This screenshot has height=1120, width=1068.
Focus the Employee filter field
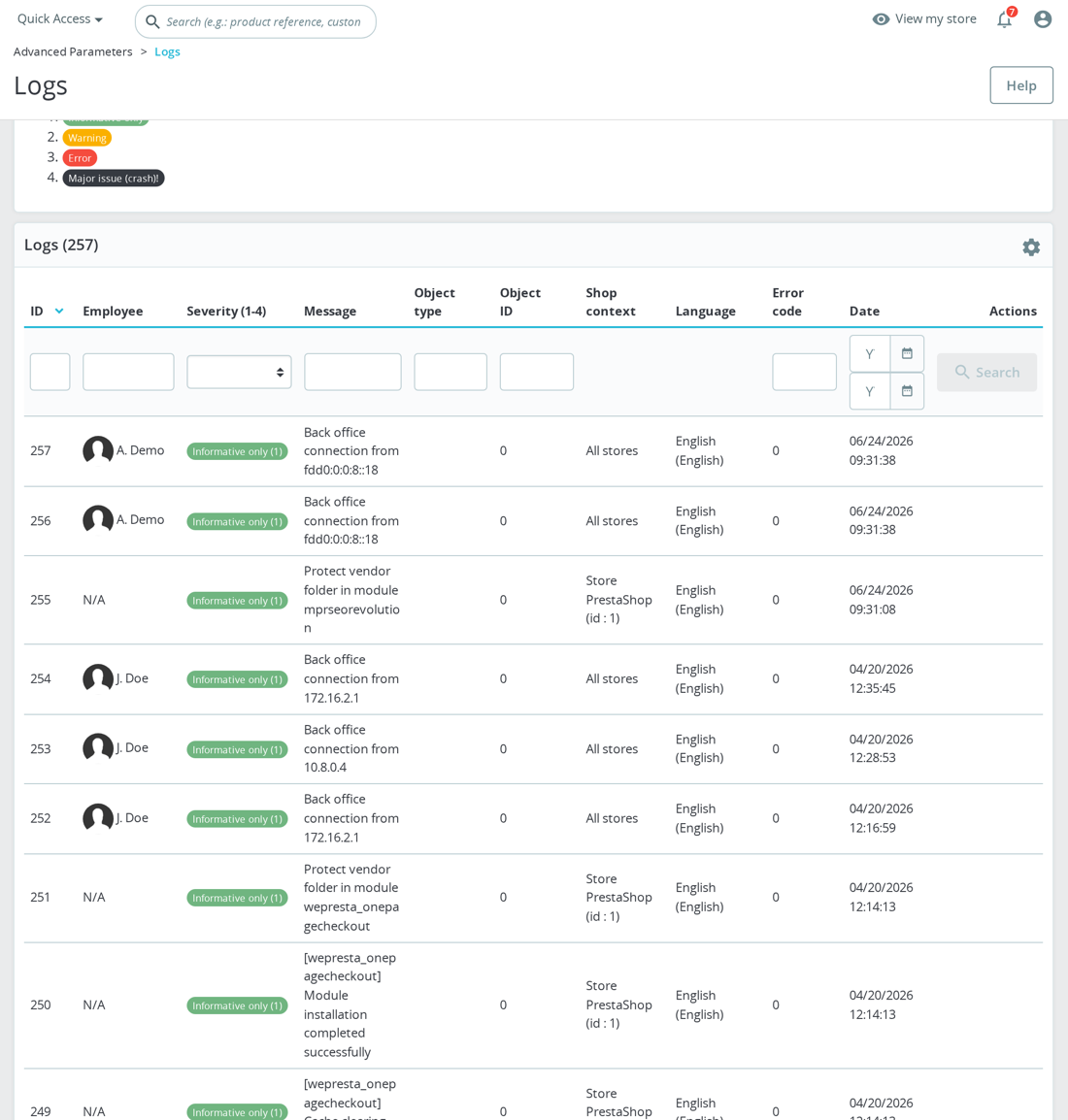pyautogui.click(x=128, y=372)
